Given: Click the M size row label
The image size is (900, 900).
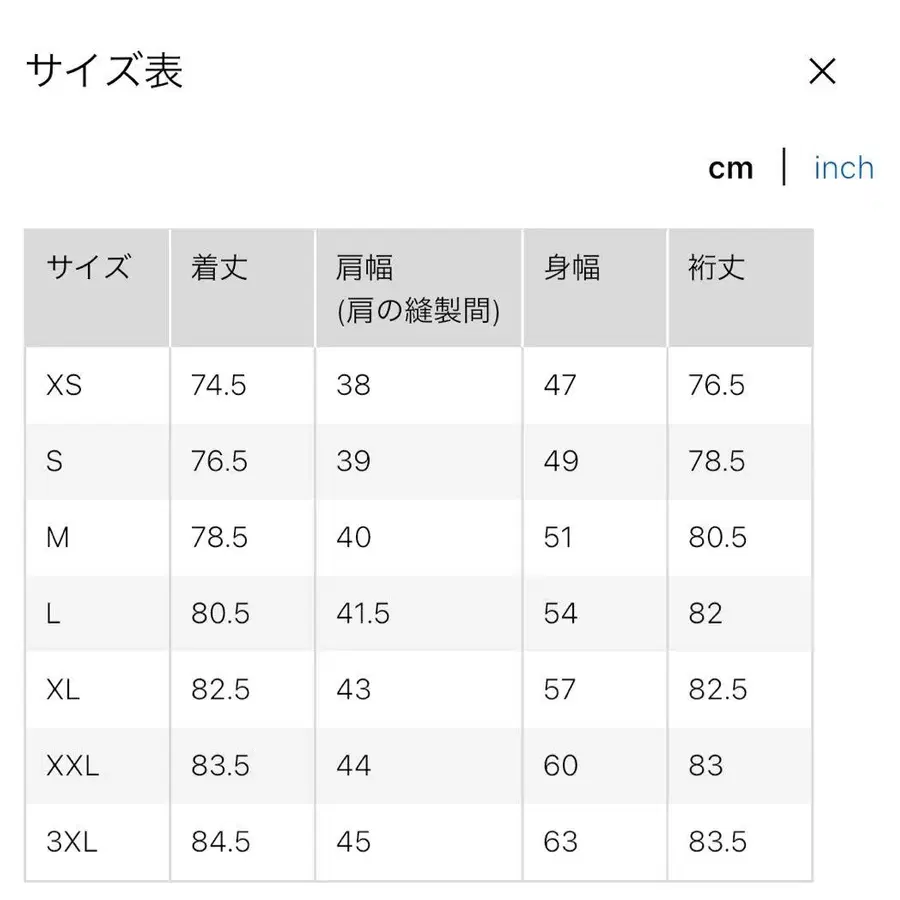Looking at the screenshot, I should pyautogui.click(x=57, y=538).
